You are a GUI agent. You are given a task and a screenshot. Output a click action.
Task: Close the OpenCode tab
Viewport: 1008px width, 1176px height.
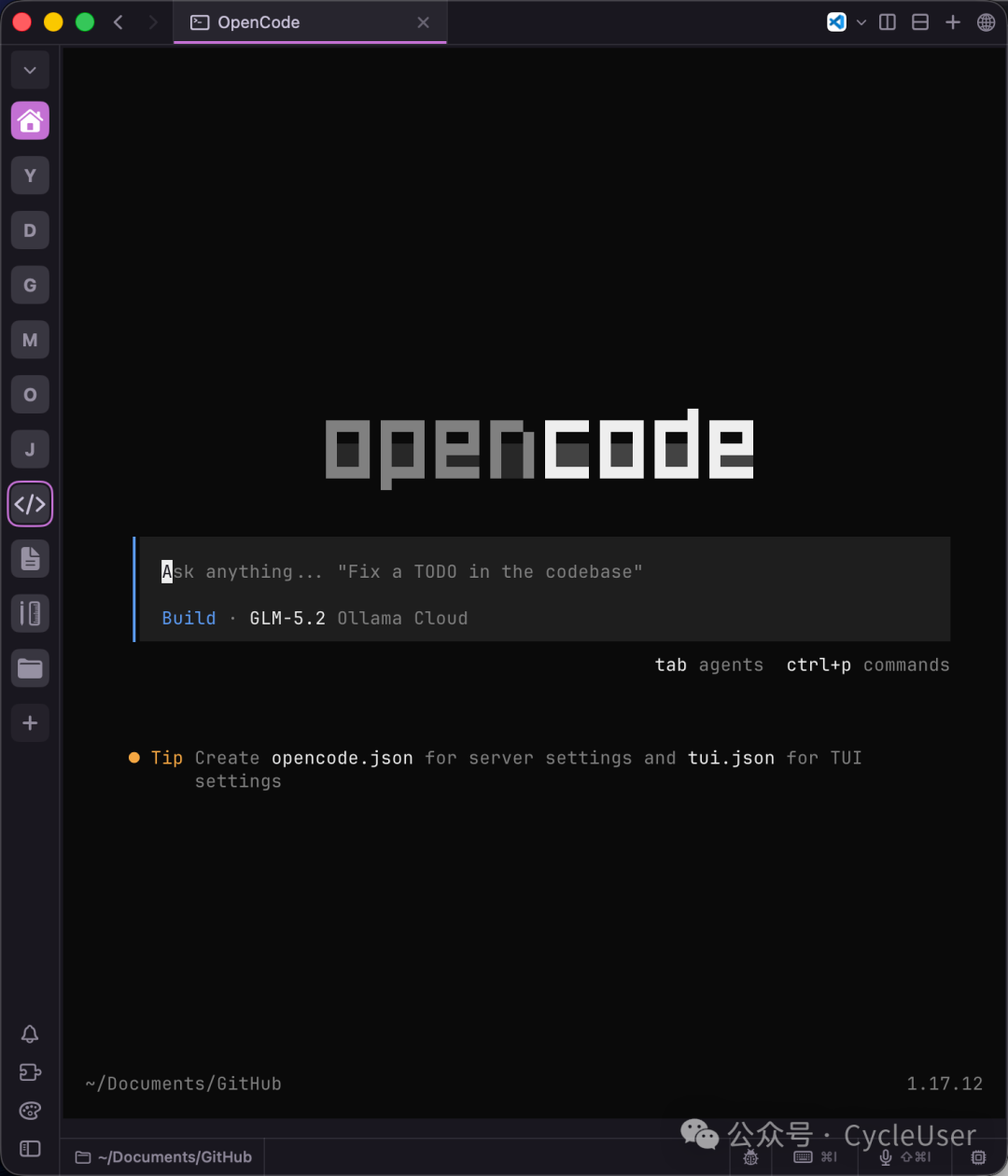pos(424,22)
